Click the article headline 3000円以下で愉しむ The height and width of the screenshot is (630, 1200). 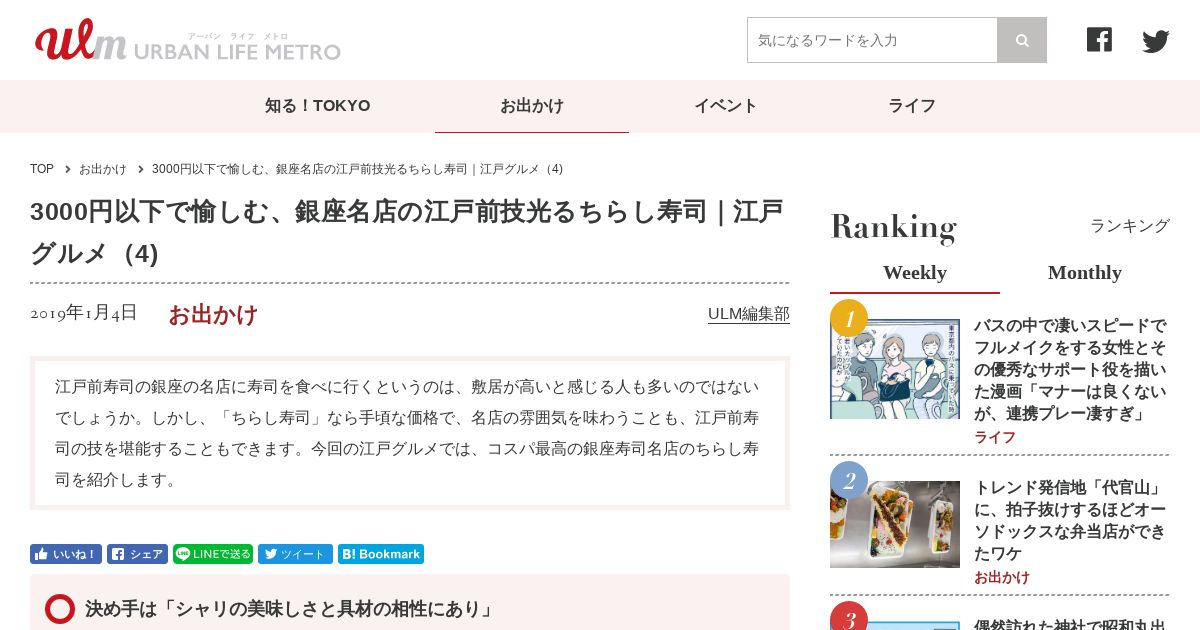(407, 233)
